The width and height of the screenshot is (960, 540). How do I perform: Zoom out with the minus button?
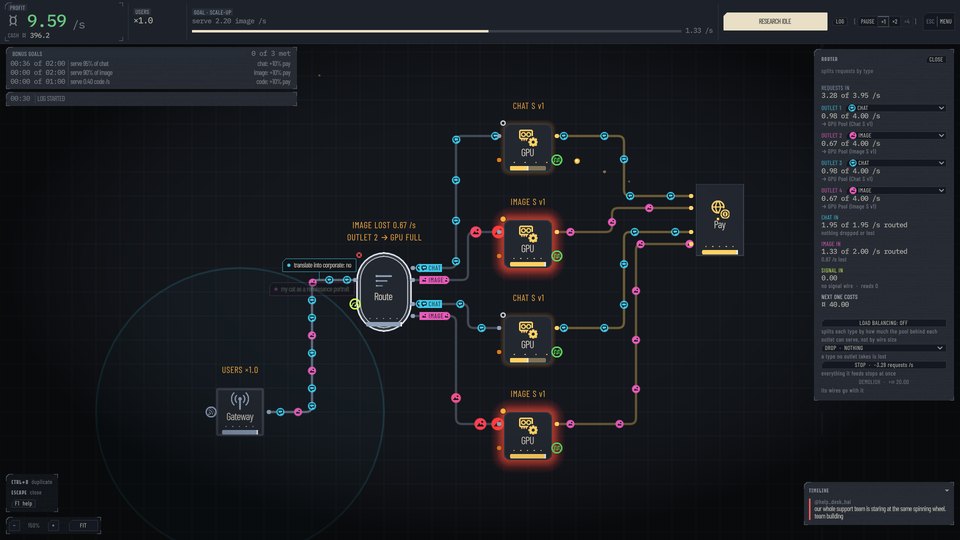15,525
